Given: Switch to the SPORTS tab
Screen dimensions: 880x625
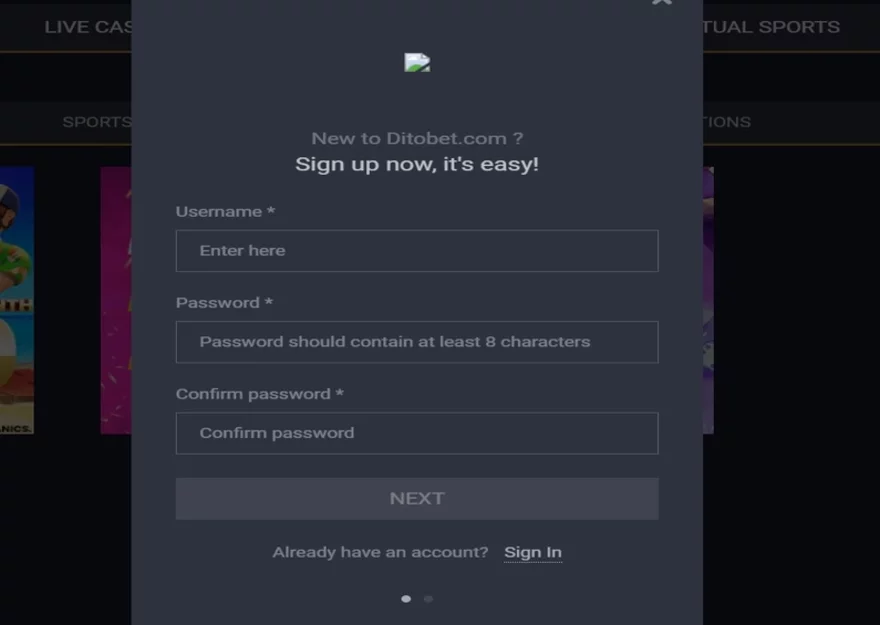Looking at the screenshot, I should pos(97,122).
